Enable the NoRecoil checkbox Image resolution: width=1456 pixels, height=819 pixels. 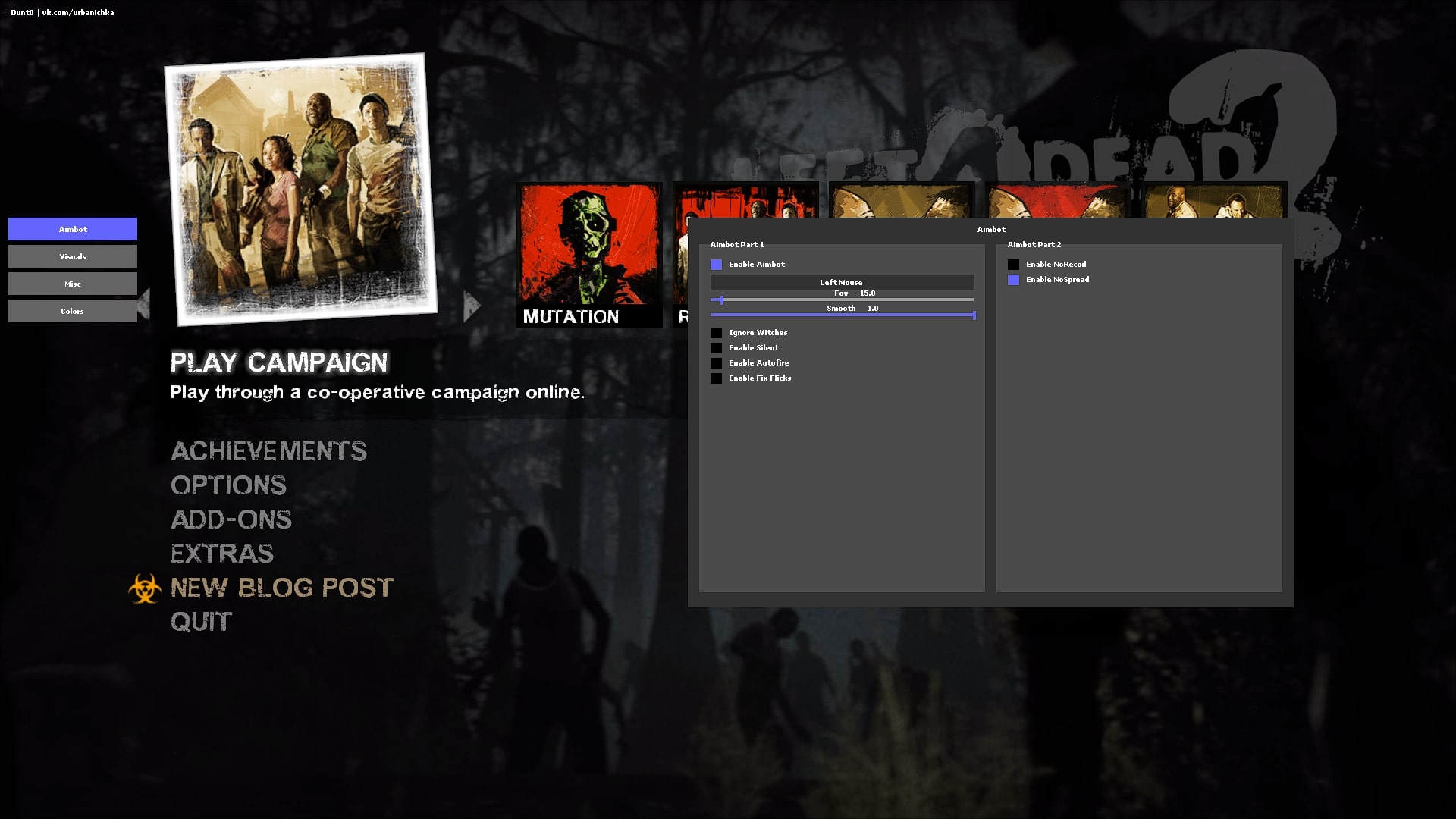pos(1013,265)
